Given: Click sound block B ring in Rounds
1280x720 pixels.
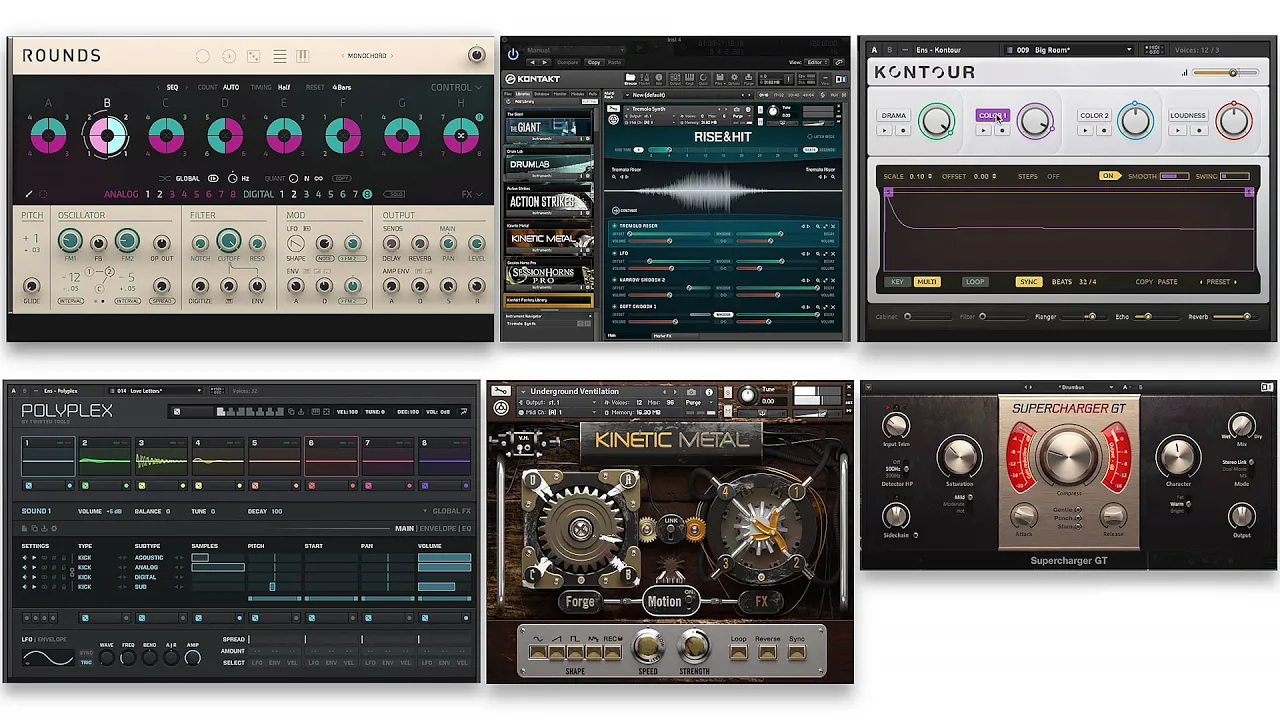Looking at the screenshot, I should tap(107, 135).
